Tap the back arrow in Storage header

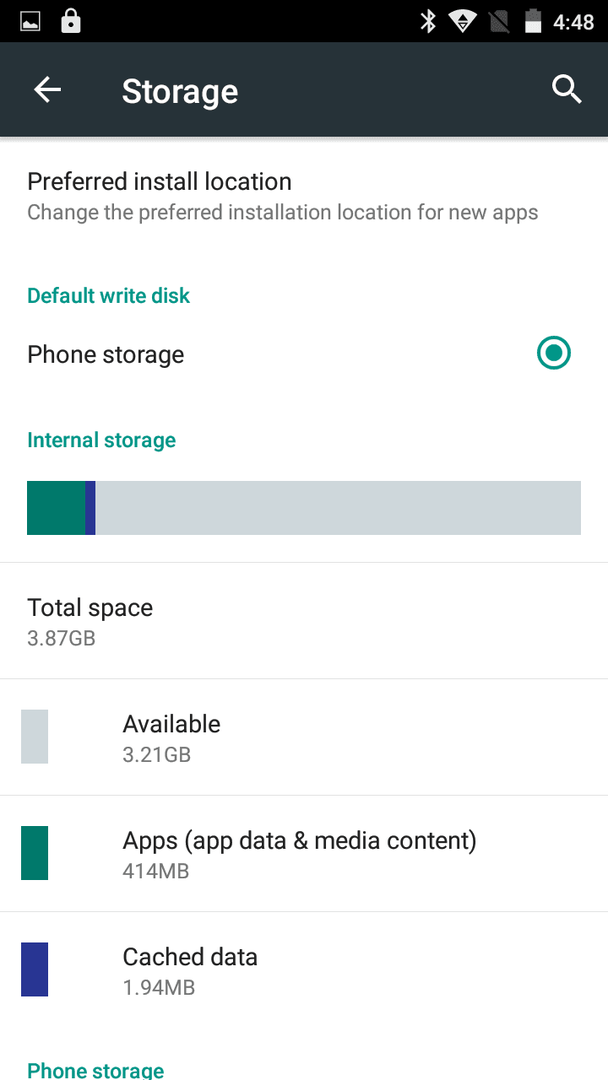click(x=48, y=90)
